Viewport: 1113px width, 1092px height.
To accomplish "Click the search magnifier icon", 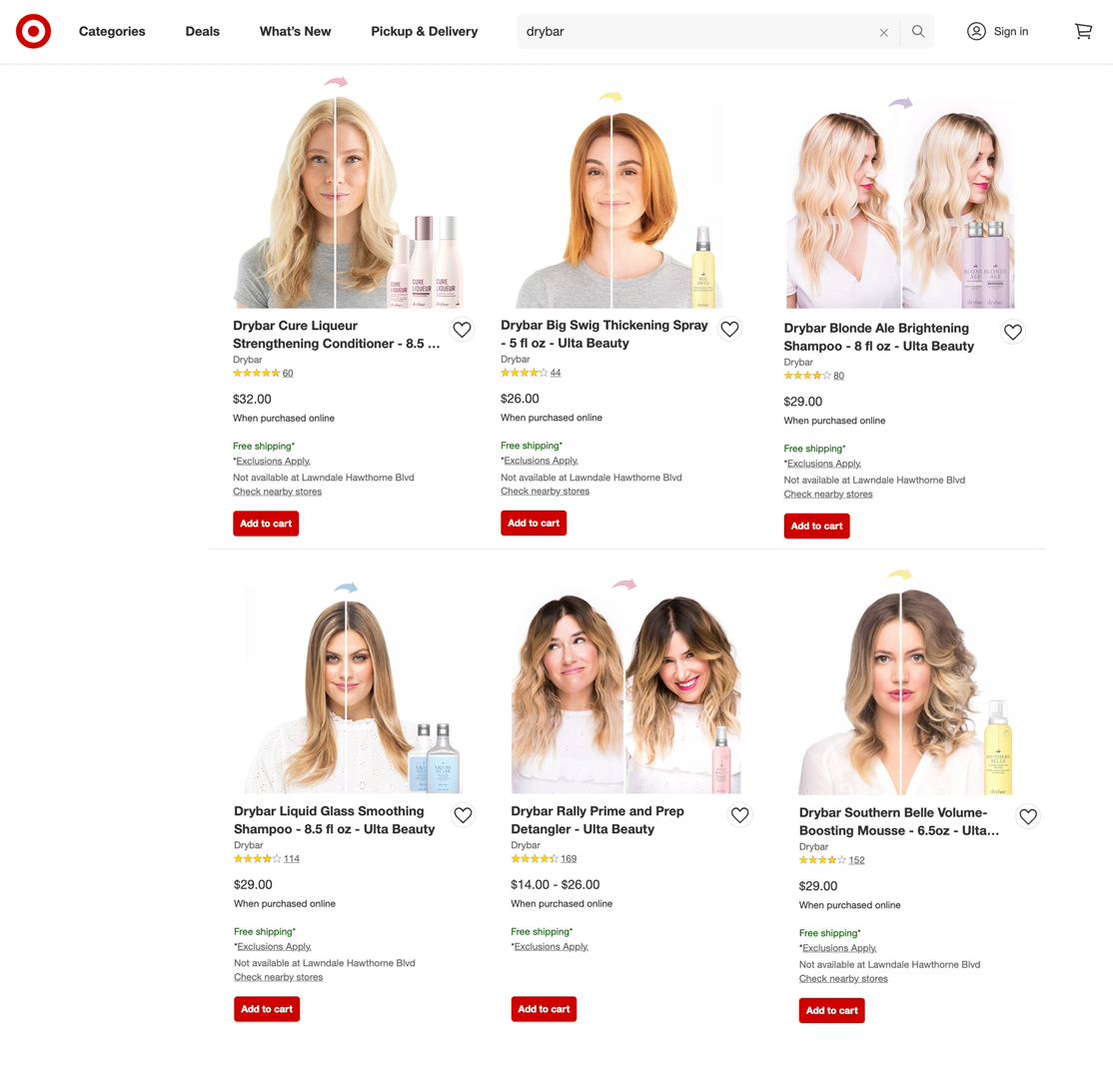I will coord(918,31).
